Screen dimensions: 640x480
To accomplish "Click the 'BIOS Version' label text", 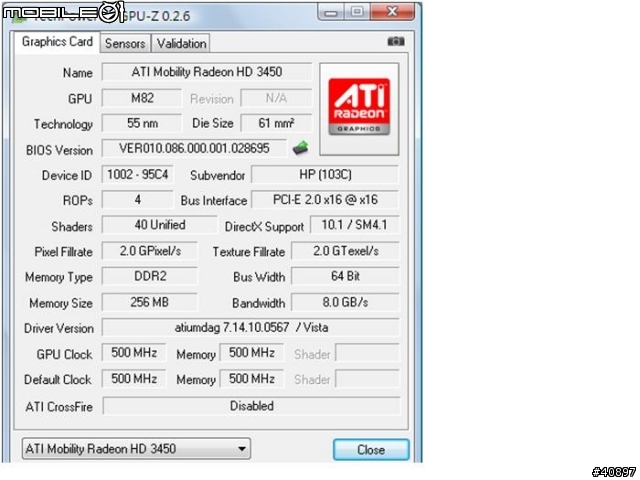I will [59, 150].
